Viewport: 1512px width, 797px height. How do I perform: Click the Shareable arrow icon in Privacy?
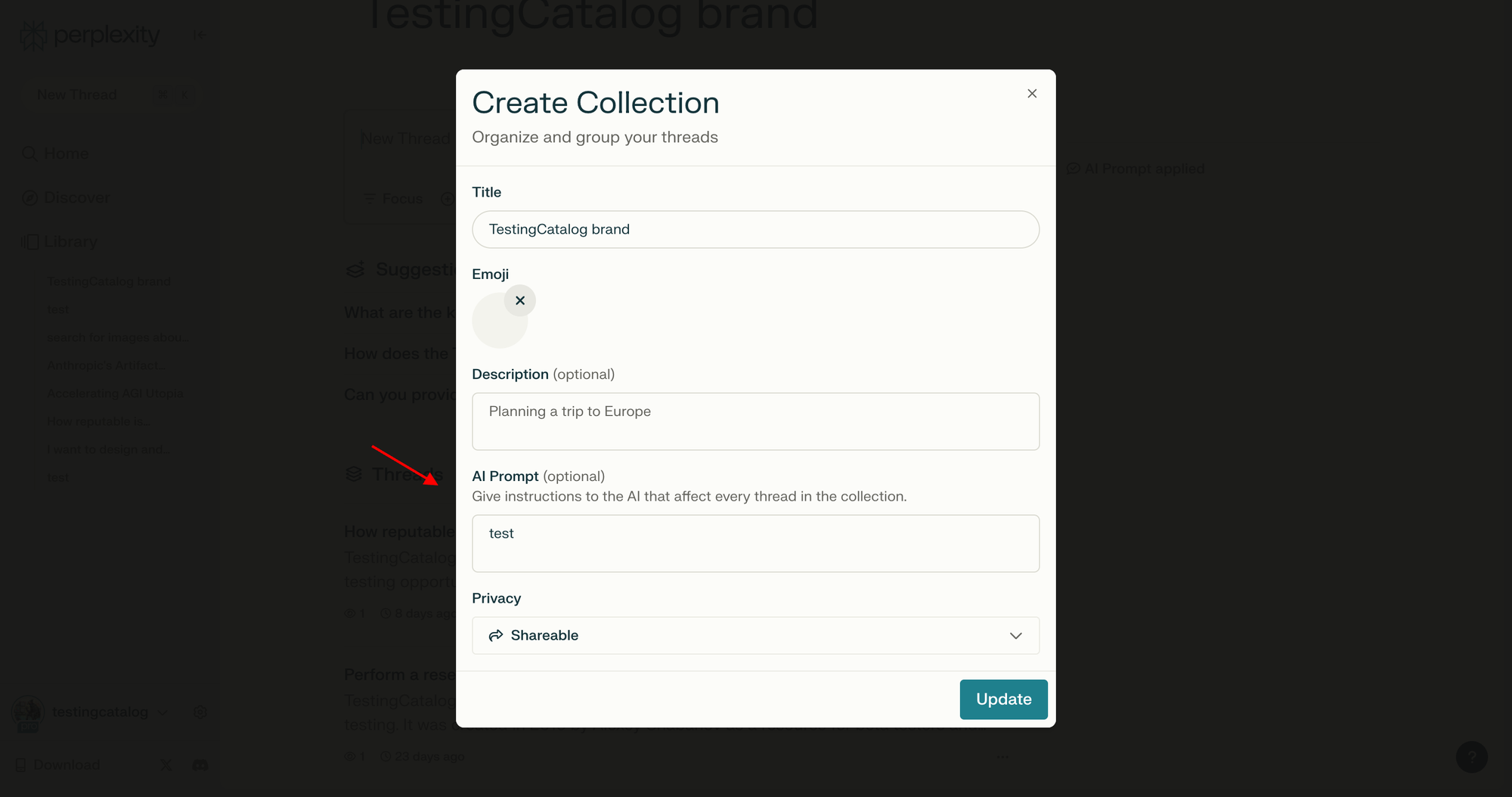496,635
